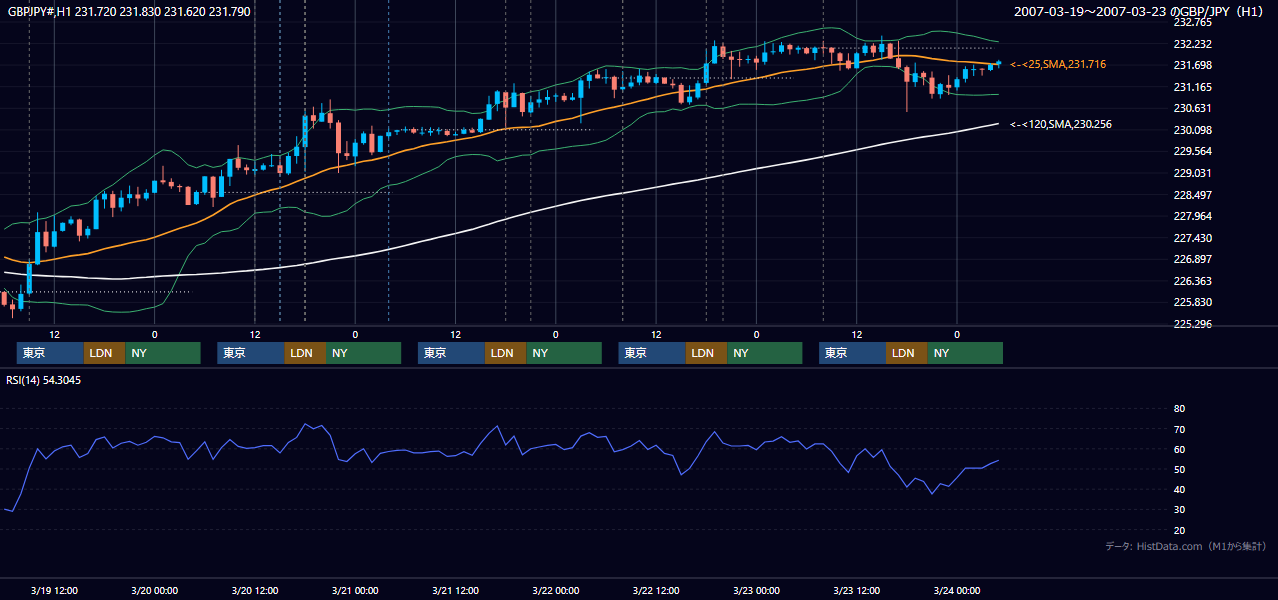Select the NY session box for 3/20
Screen dimensions: 1278x600
tap(363, 353)
